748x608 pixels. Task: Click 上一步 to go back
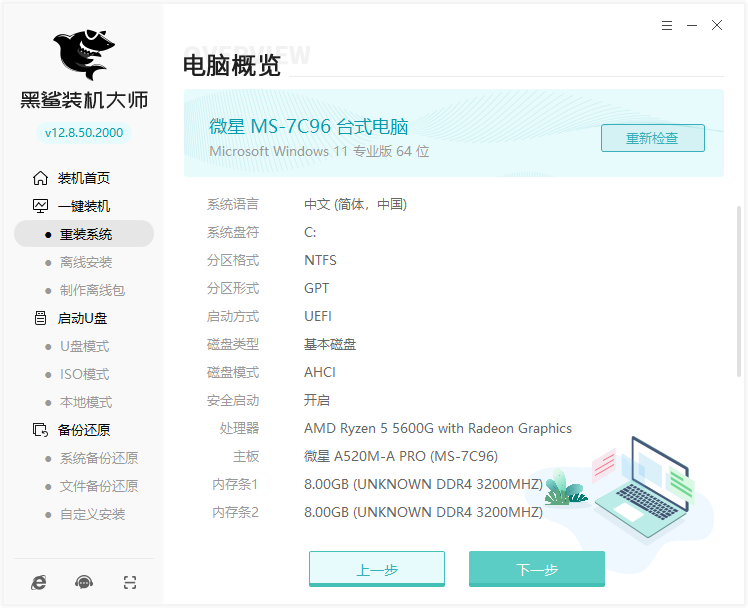pos(377,569)
